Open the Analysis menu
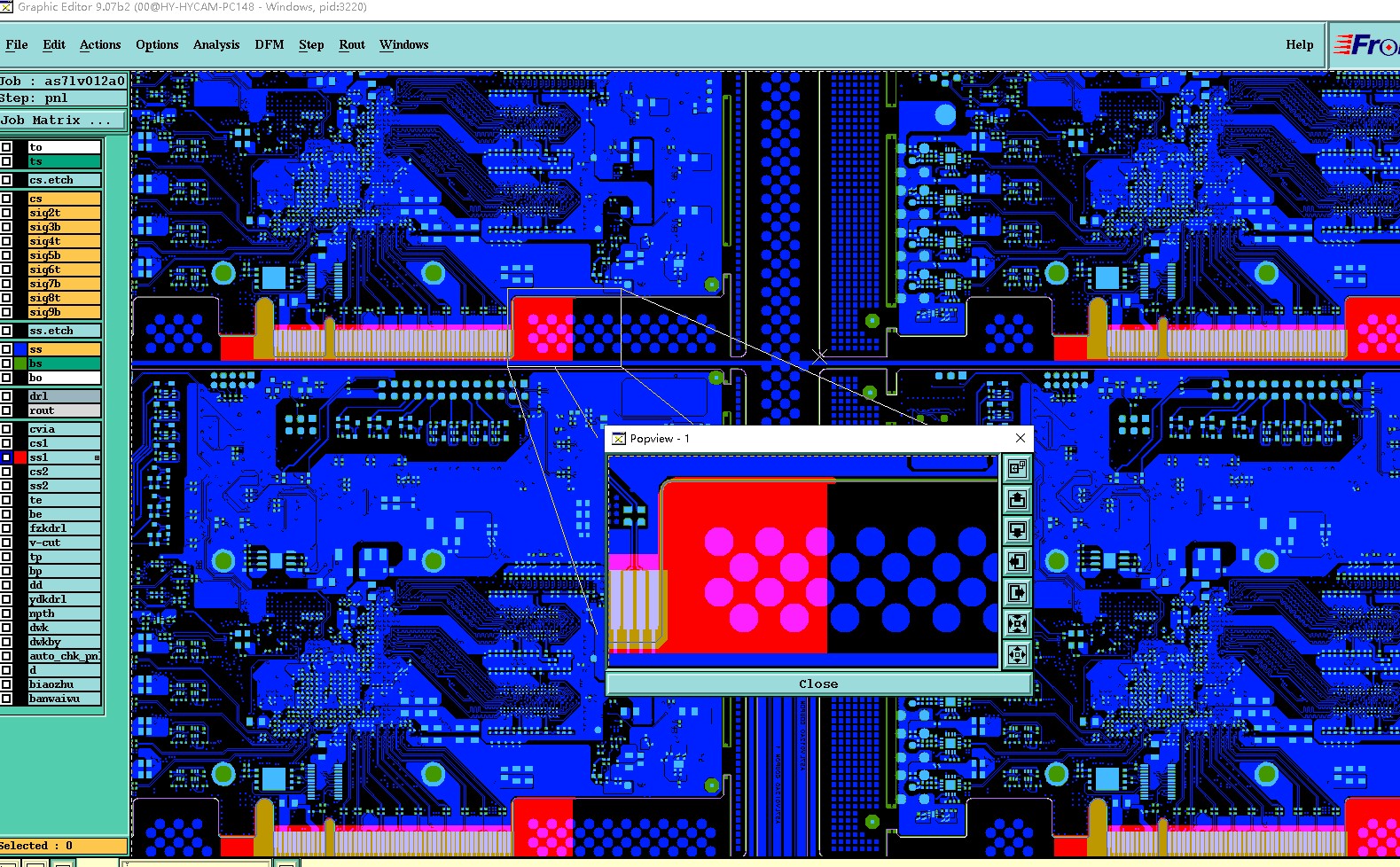Viewport: 1400px width, 867px height. (216, 44)
